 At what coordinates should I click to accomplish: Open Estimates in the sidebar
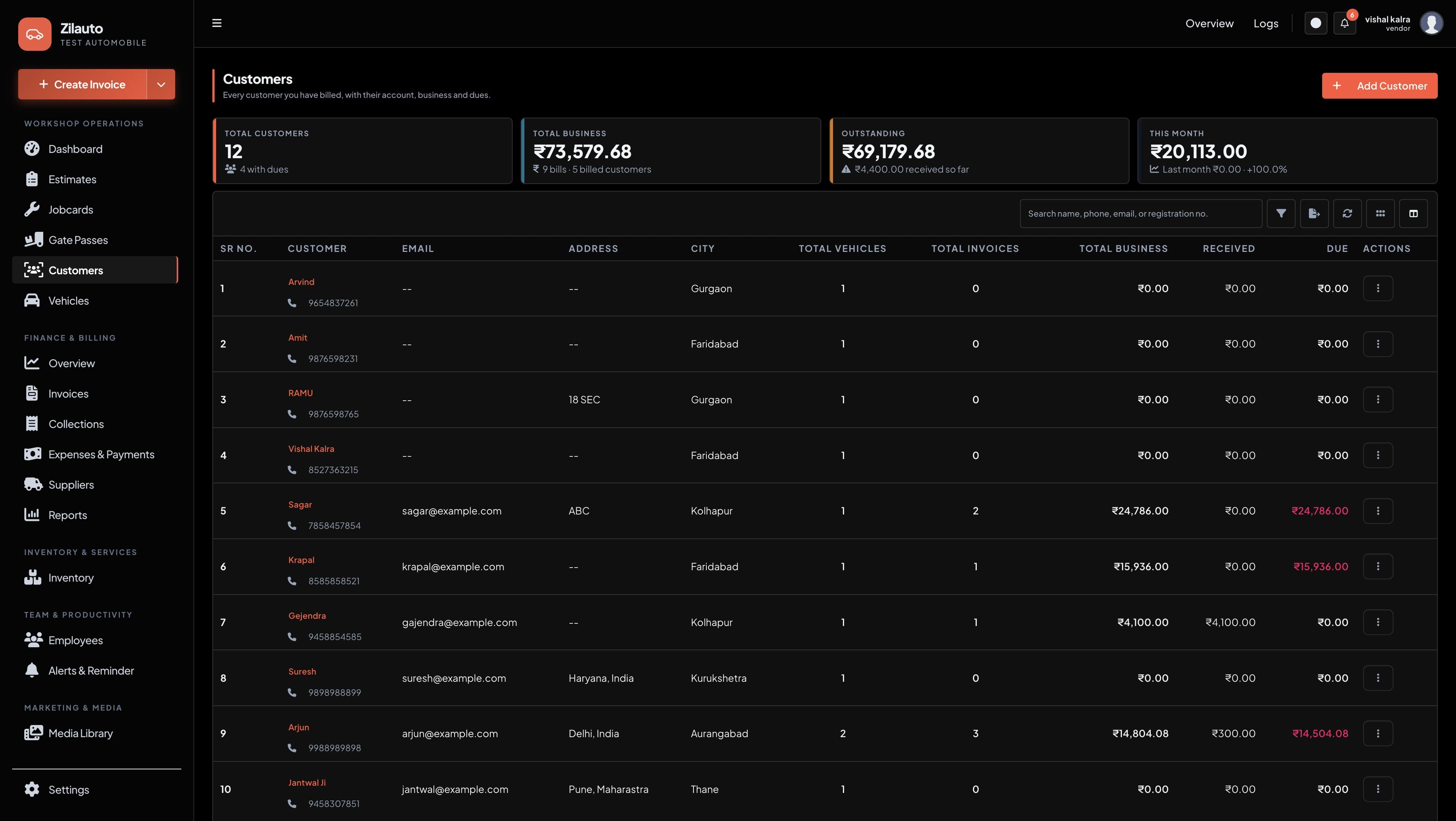click(95, 179)
